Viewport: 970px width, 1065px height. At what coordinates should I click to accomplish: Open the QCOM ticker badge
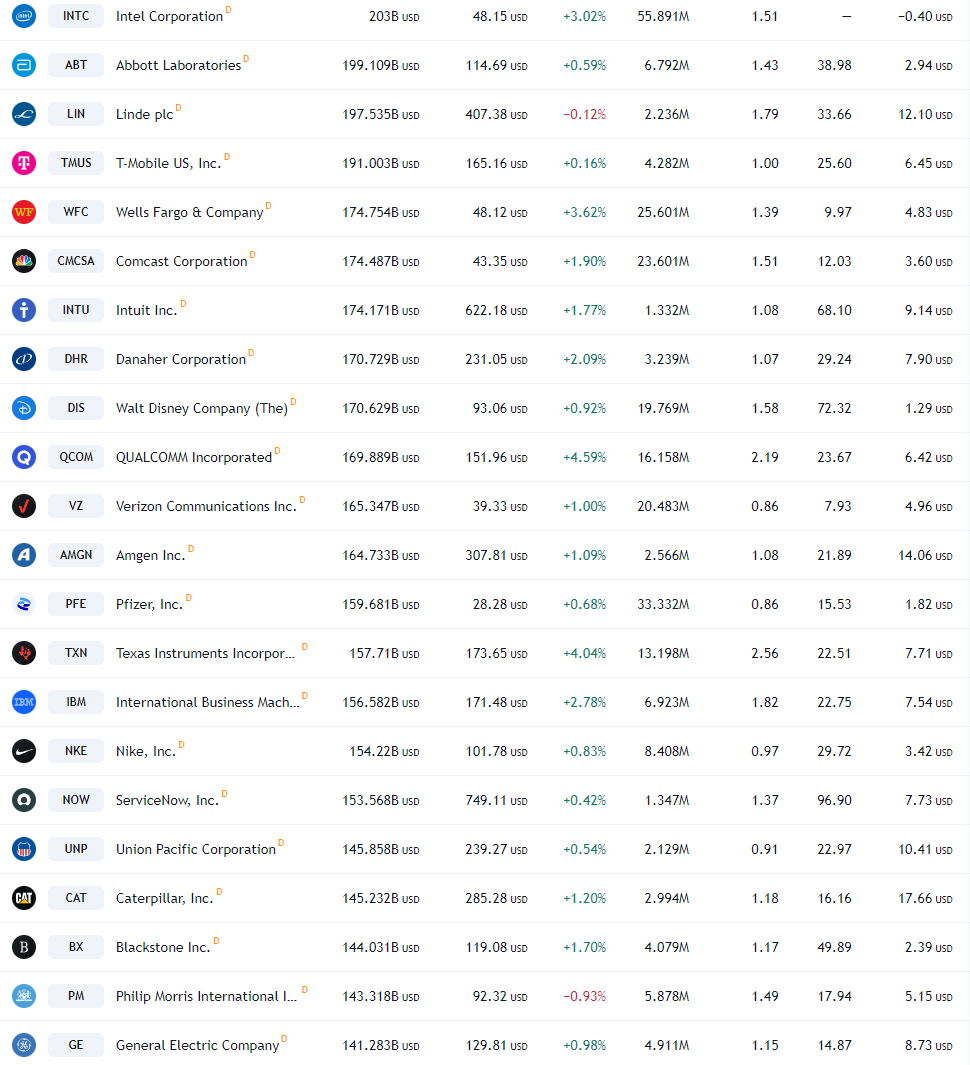pos(76,456)
